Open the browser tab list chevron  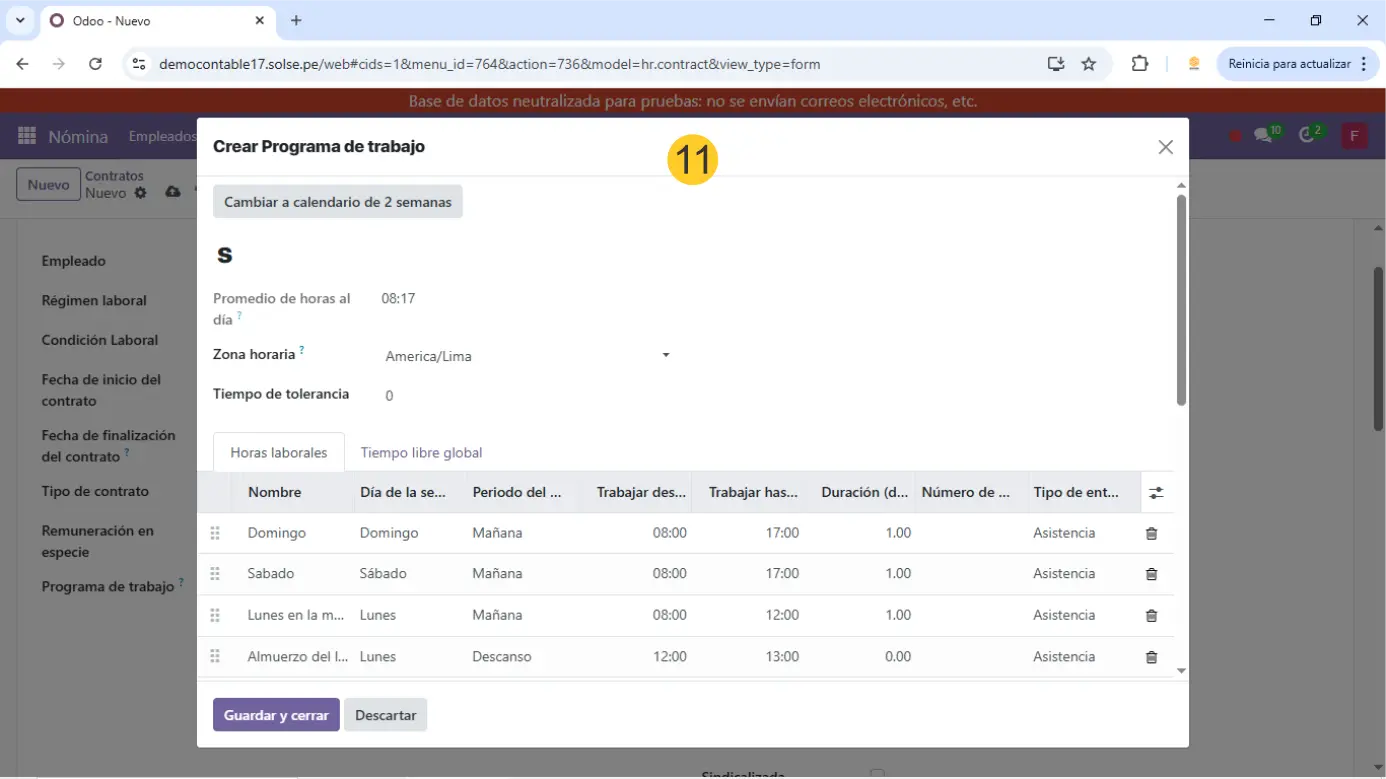19,20
